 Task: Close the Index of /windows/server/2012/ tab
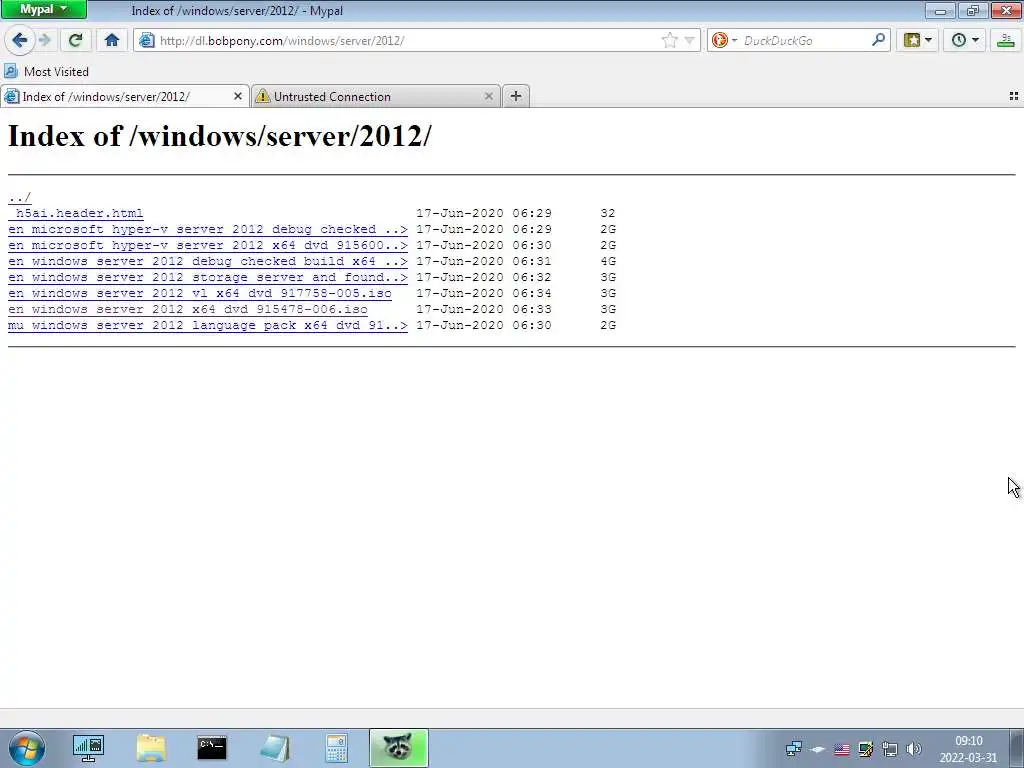(238, 97)
